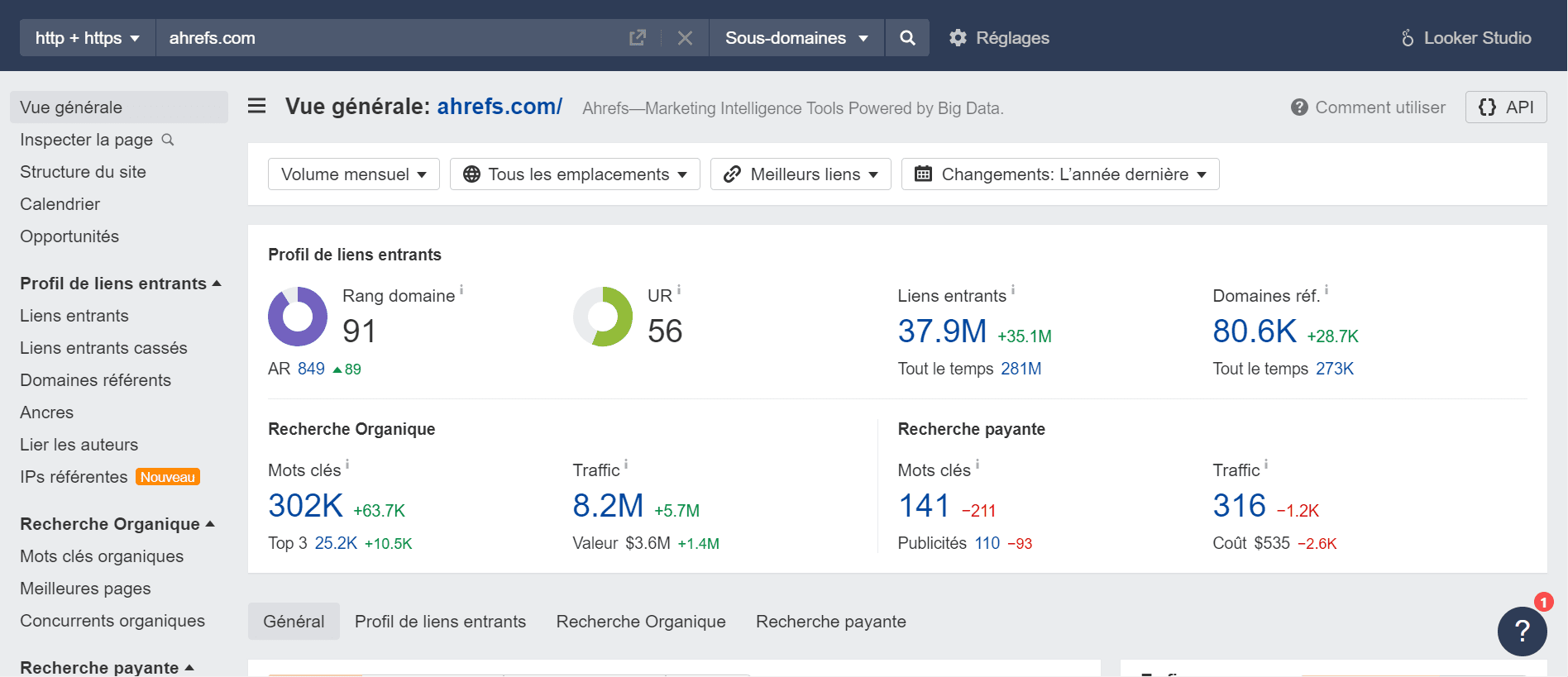The width and height of the screenshot is (1568, 677).
Task: Click info icon beside organic Mots clés
Action: coord(347,465)
